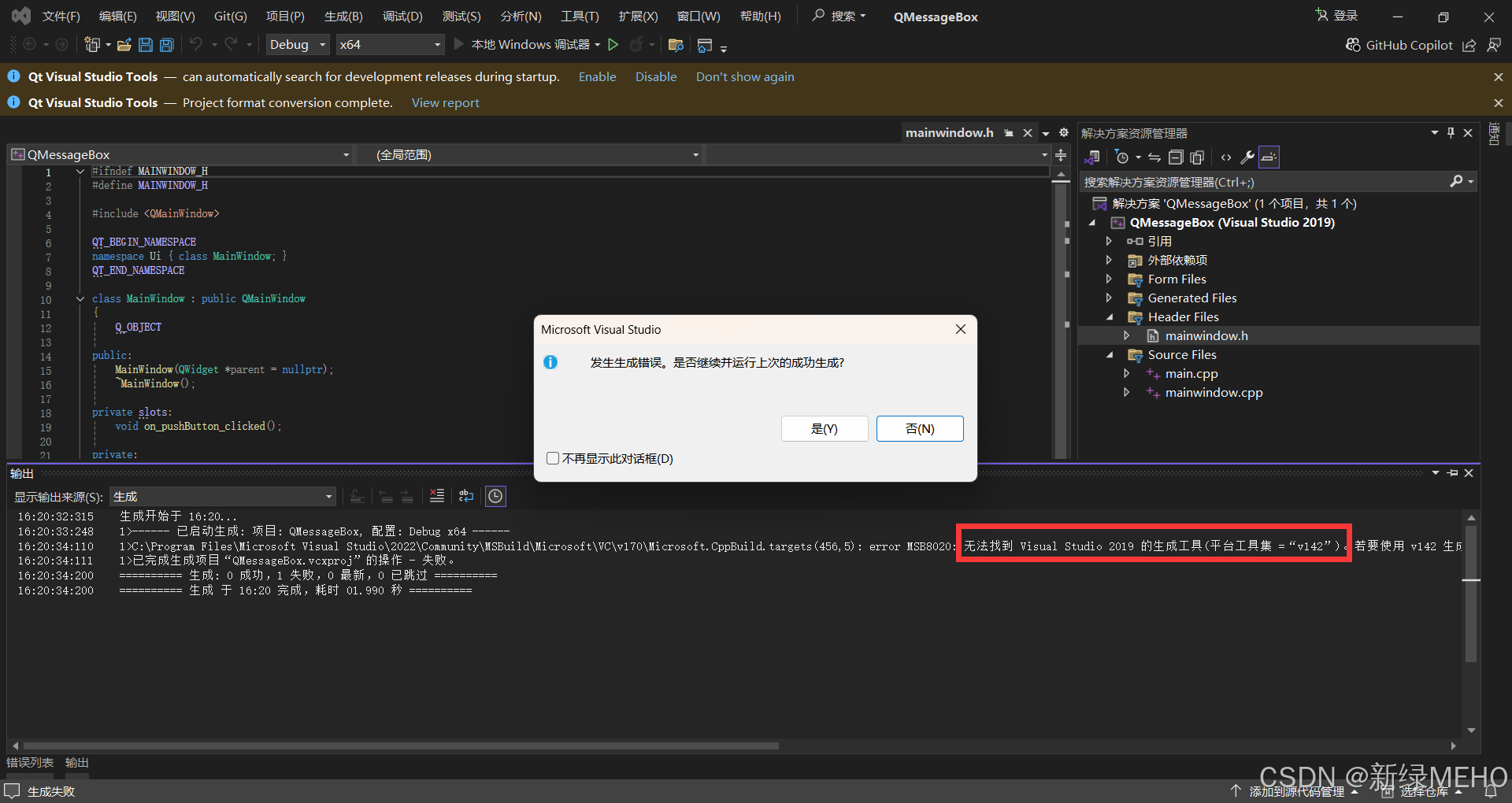Open the x64 platform dropdown
The height and width of the screenshot is (803, 1512).
pos(390,45)
